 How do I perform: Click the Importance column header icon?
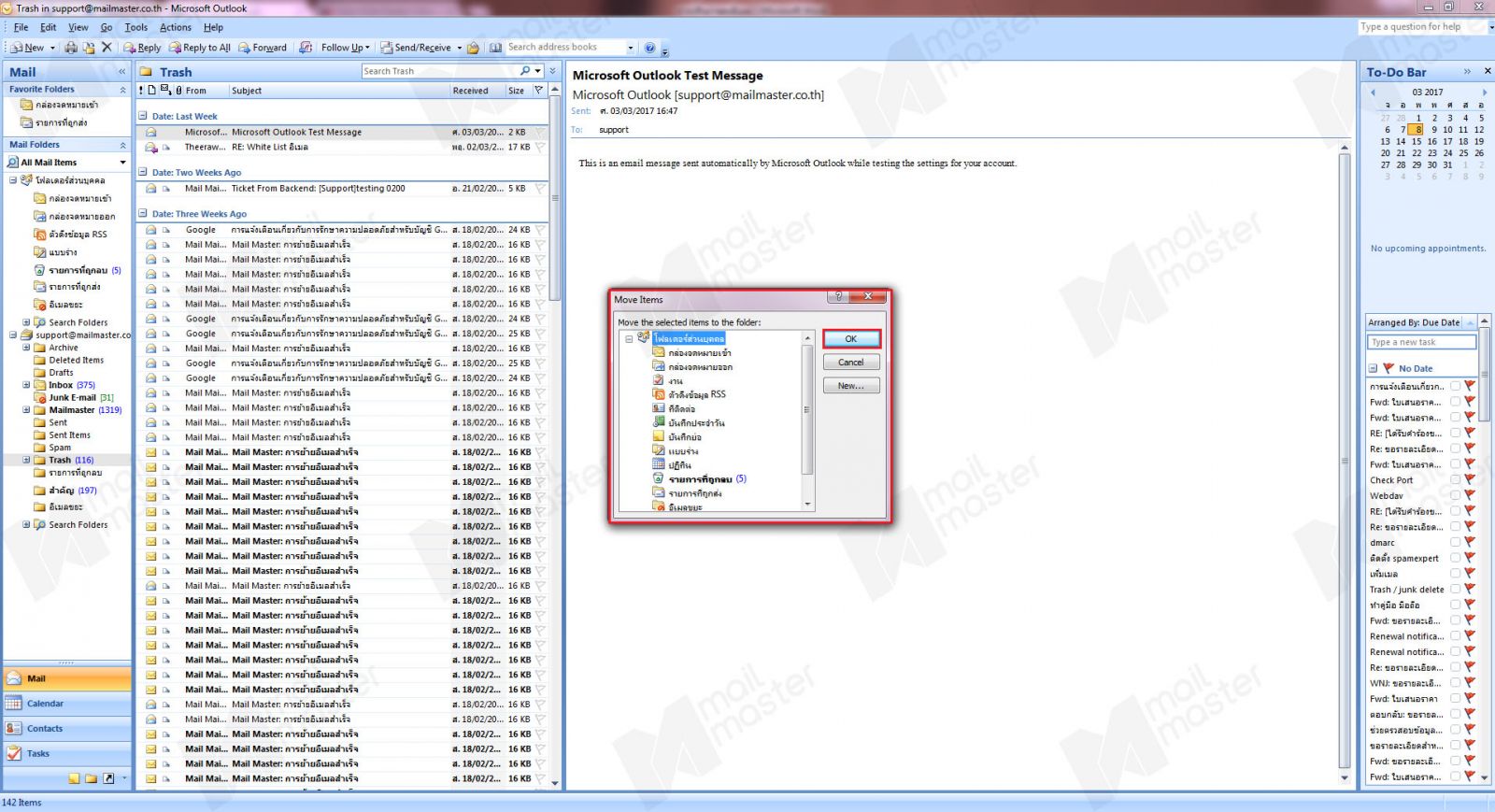click(x=142, y=91)
